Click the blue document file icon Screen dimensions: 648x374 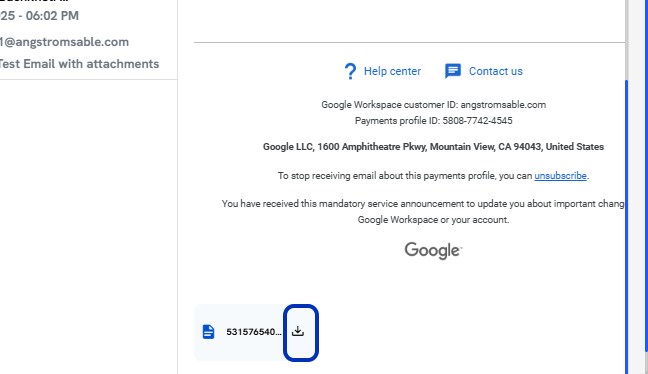coord(208,331)
